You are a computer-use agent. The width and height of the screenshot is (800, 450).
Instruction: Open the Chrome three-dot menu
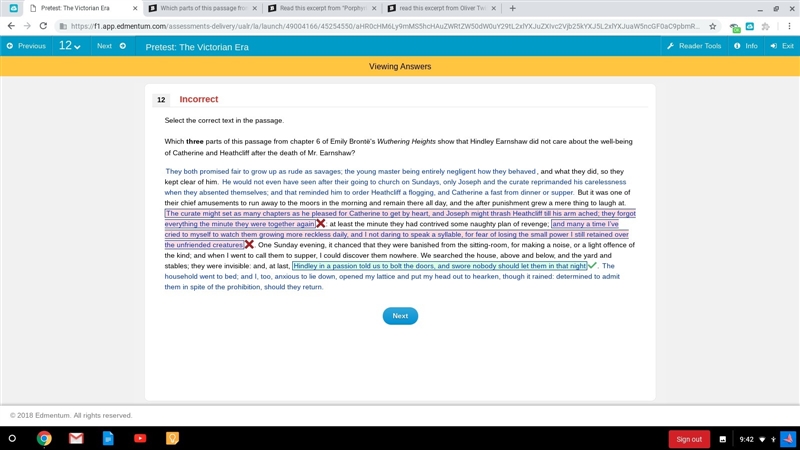click(789, 26)
